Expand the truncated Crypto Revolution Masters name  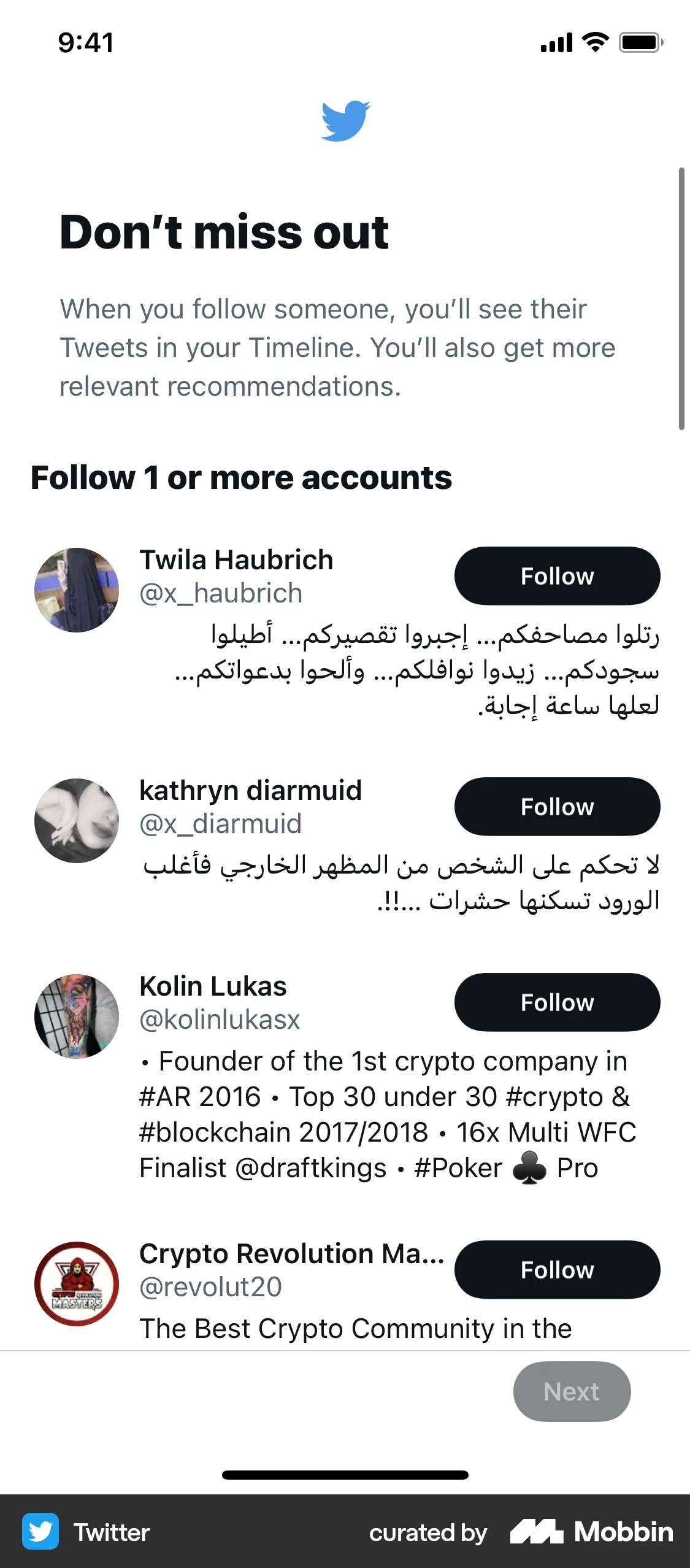(x=292, y=1254)
